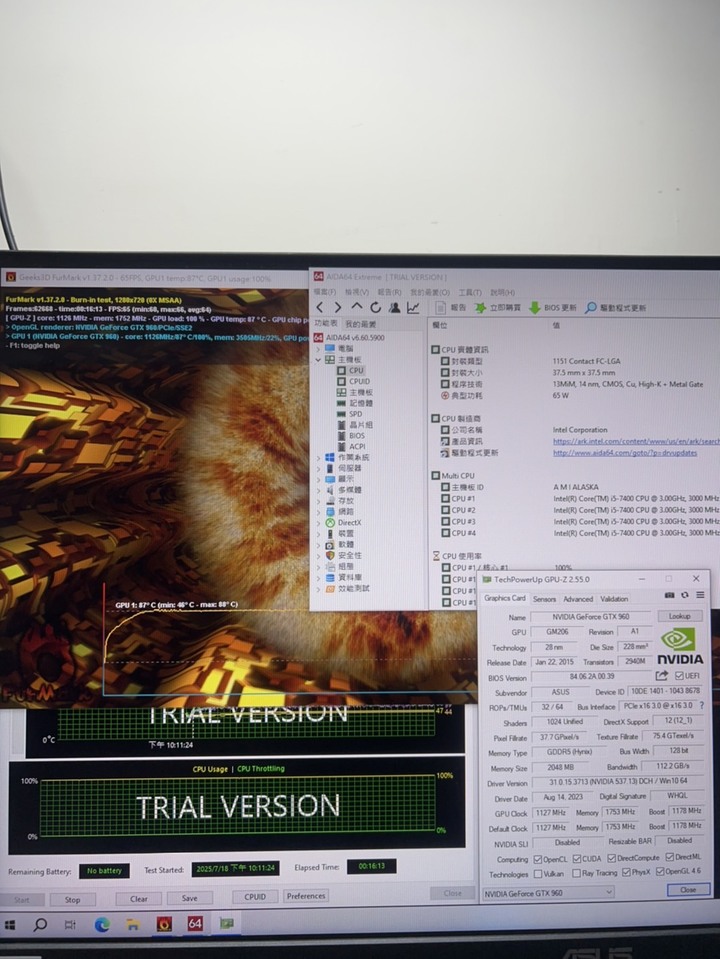Viewport: 720px width, 959px height.
Task: Click Bus Interface question mark in GPU-Z
Action: [702, 706]
